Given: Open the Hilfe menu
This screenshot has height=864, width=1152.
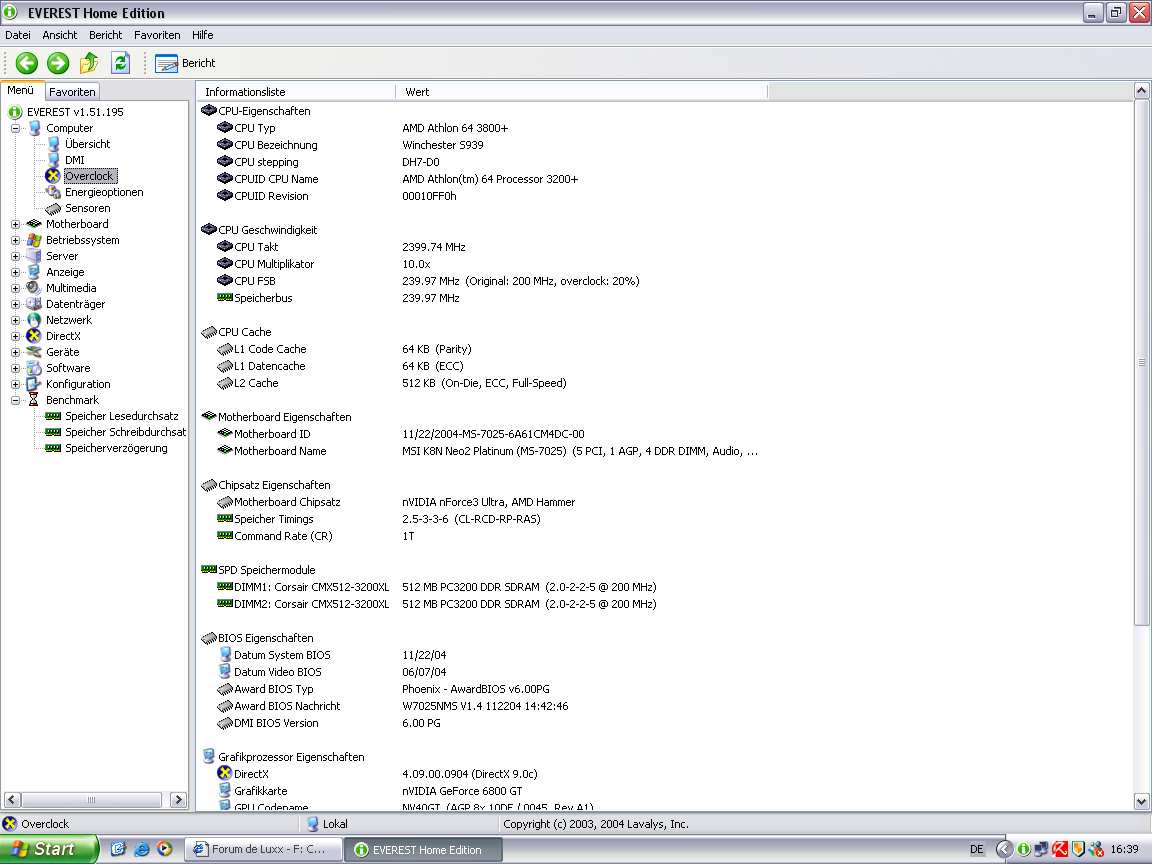Looking at the screenshot, I should 202,35.
